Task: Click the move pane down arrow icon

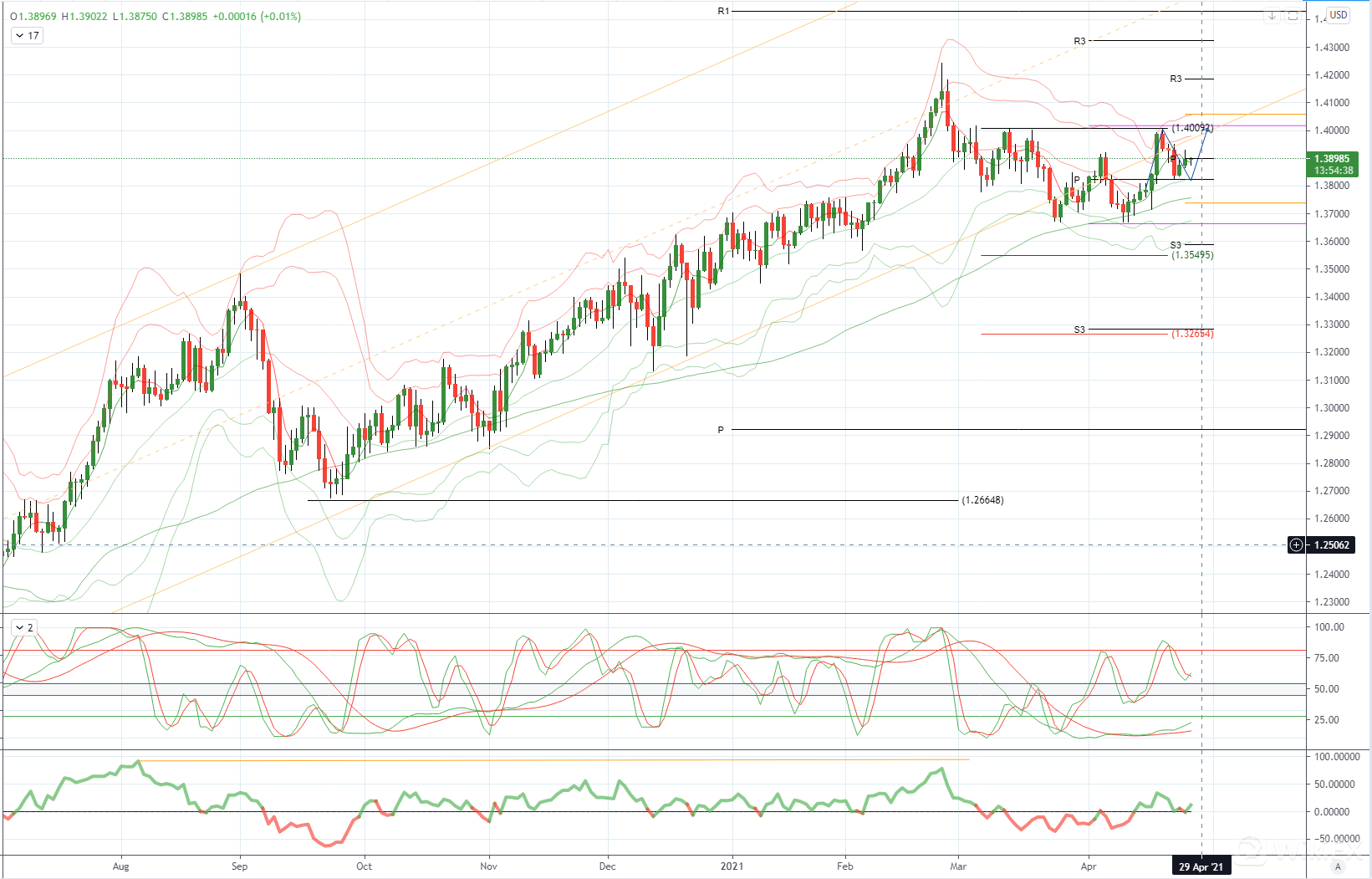Action: coord(1272,16)
